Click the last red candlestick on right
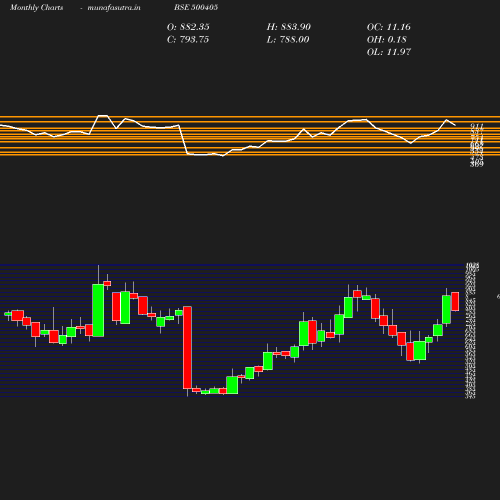The height and width of the screenshot is (500, 500). [455, 301]
